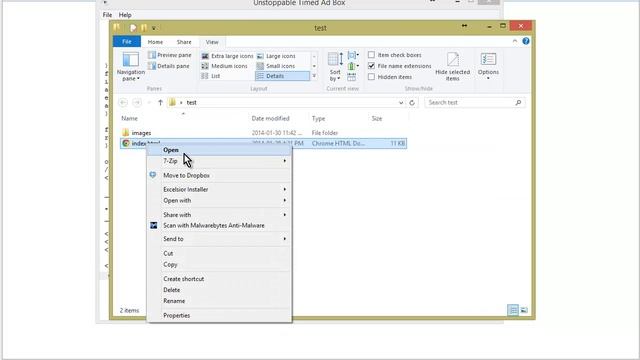This screenshot has width=640, height=360.
Task: Open folder Options
Action: tap(488, 67)
